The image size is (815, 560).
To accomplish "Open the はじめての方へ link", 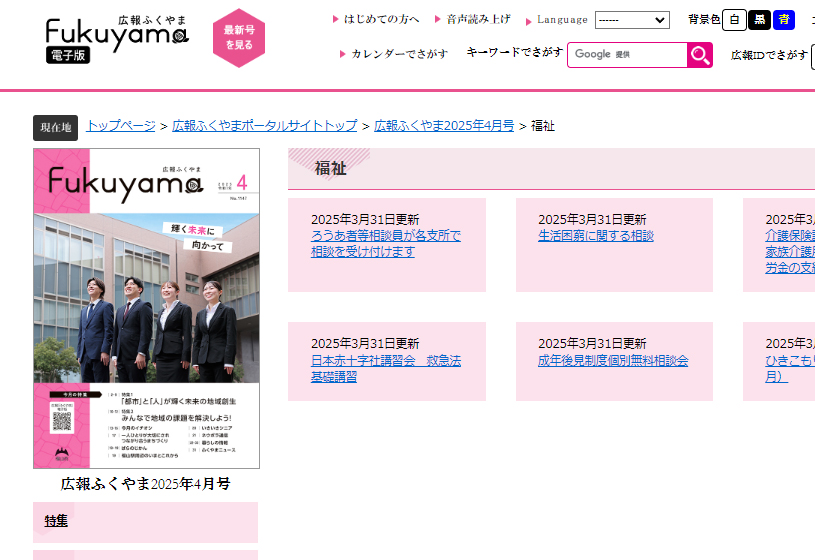I will (x=382, y=20).
